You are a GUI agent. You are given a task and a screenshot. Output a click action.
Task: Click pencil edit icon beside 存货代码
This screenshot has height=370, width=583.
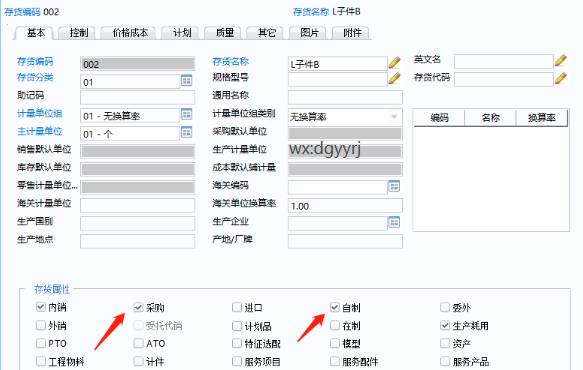tap(561, 78)
